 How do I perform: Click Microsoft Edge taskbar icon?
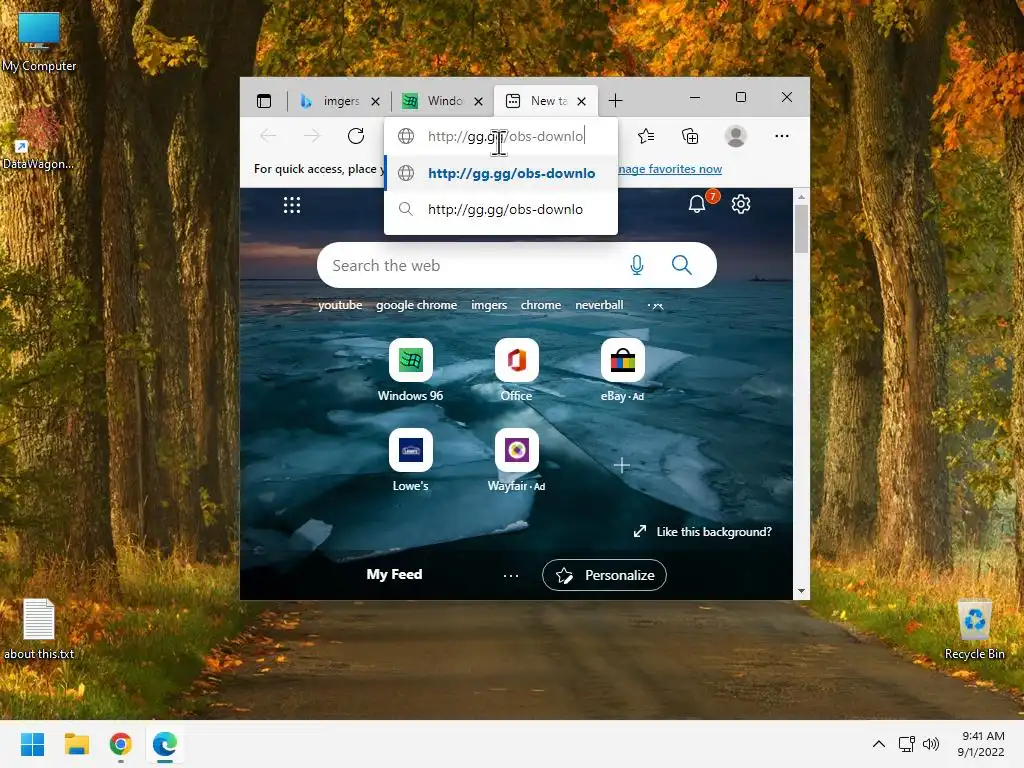pyautogui.click(x=165, y=744)
